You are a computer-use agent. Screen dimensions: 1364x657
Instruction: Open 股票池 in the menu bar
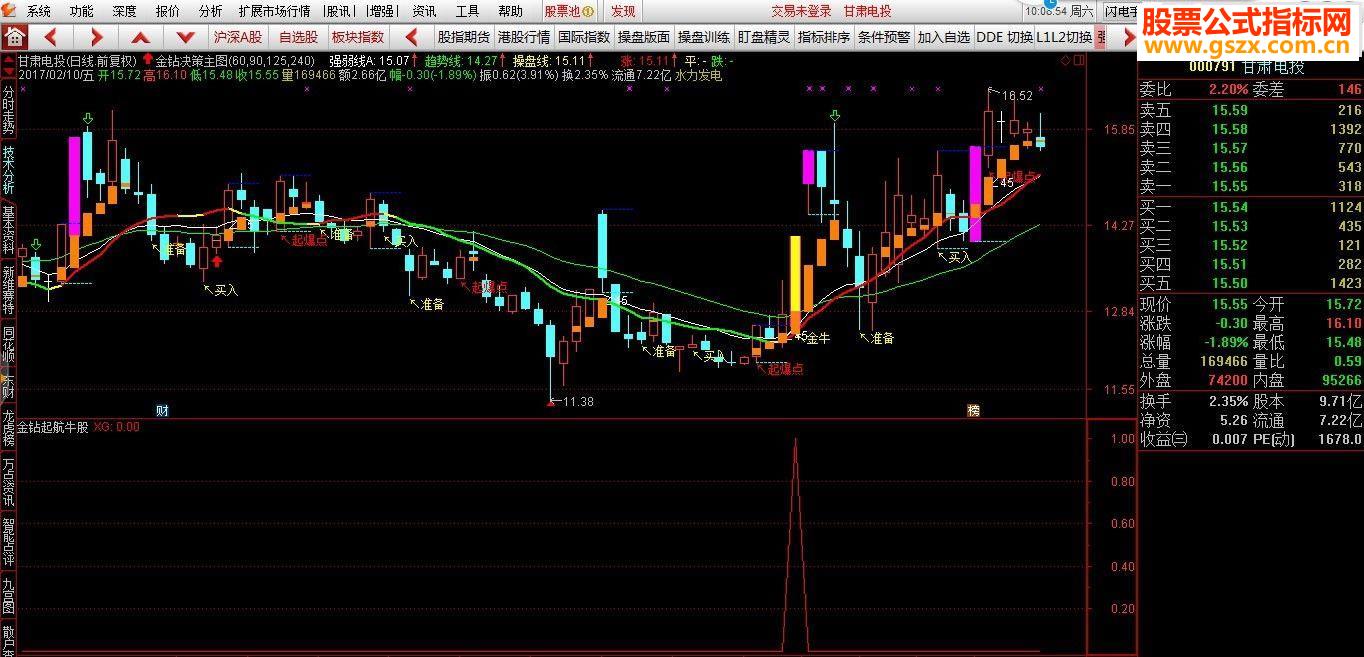coord(570,11)
